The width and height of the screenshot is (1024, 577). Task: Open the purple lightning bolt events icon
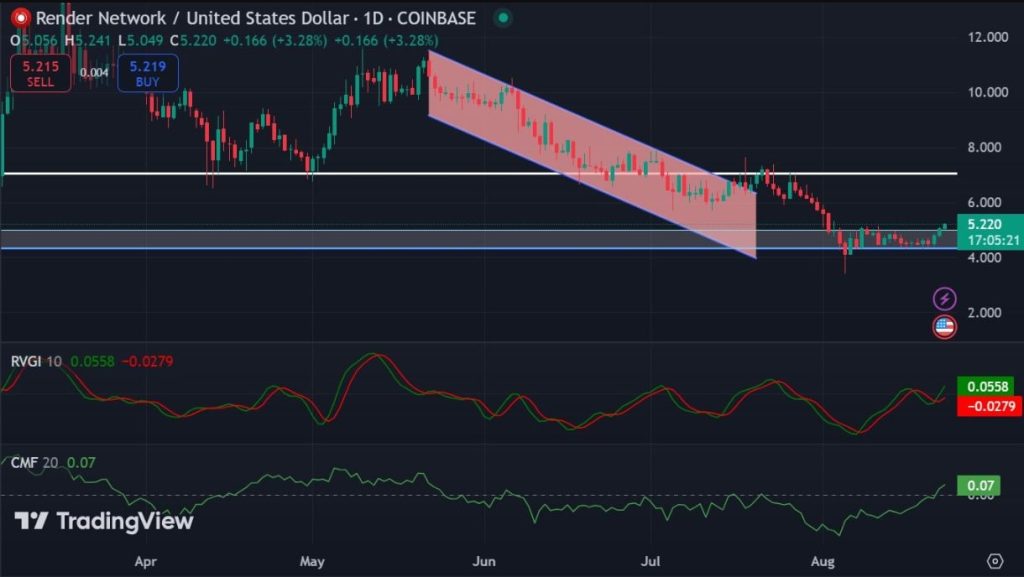point(944,299)
